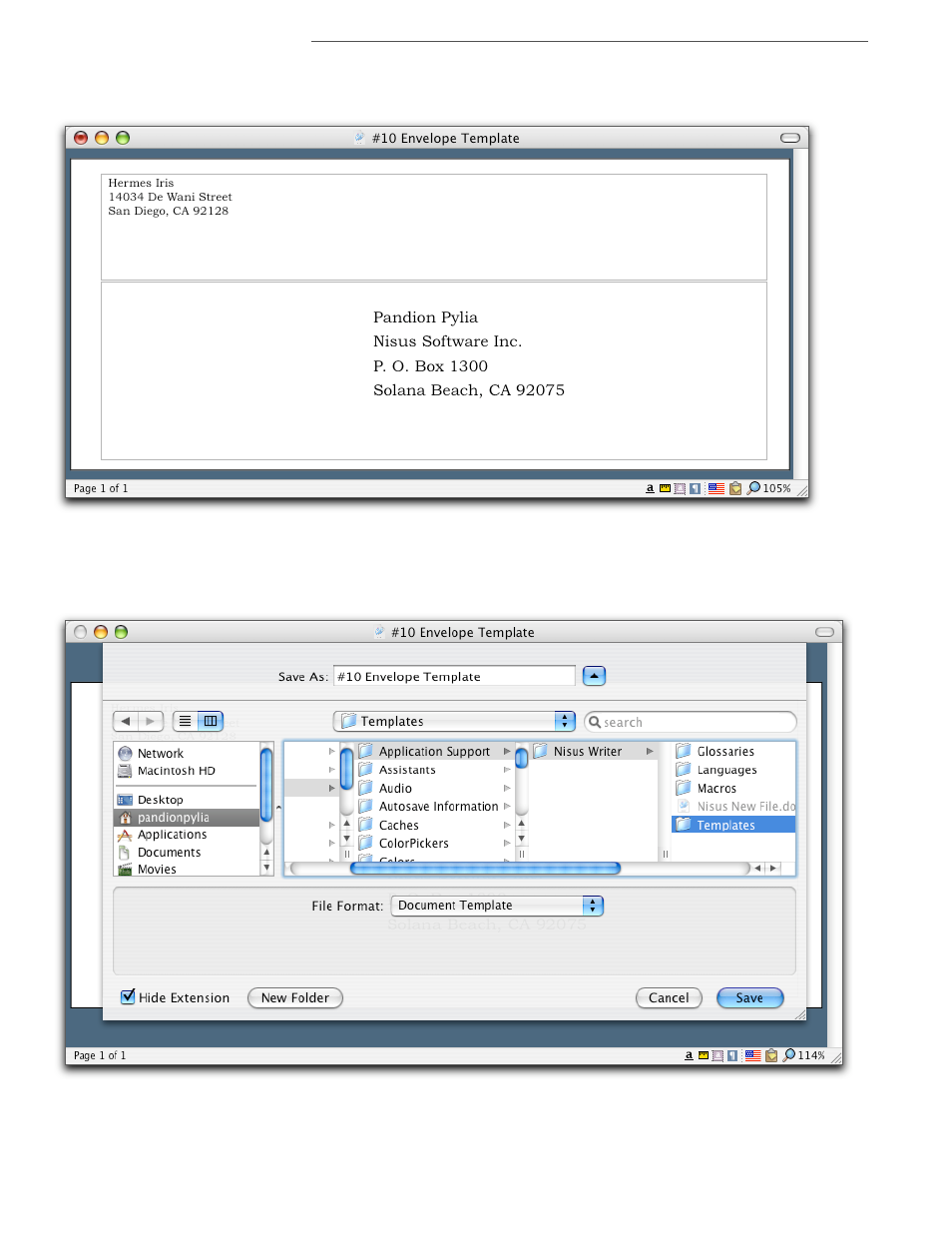Click the horizontal scrollbar thumb in the file browser
Screen dimensions: 952x1233
(485, 868)
